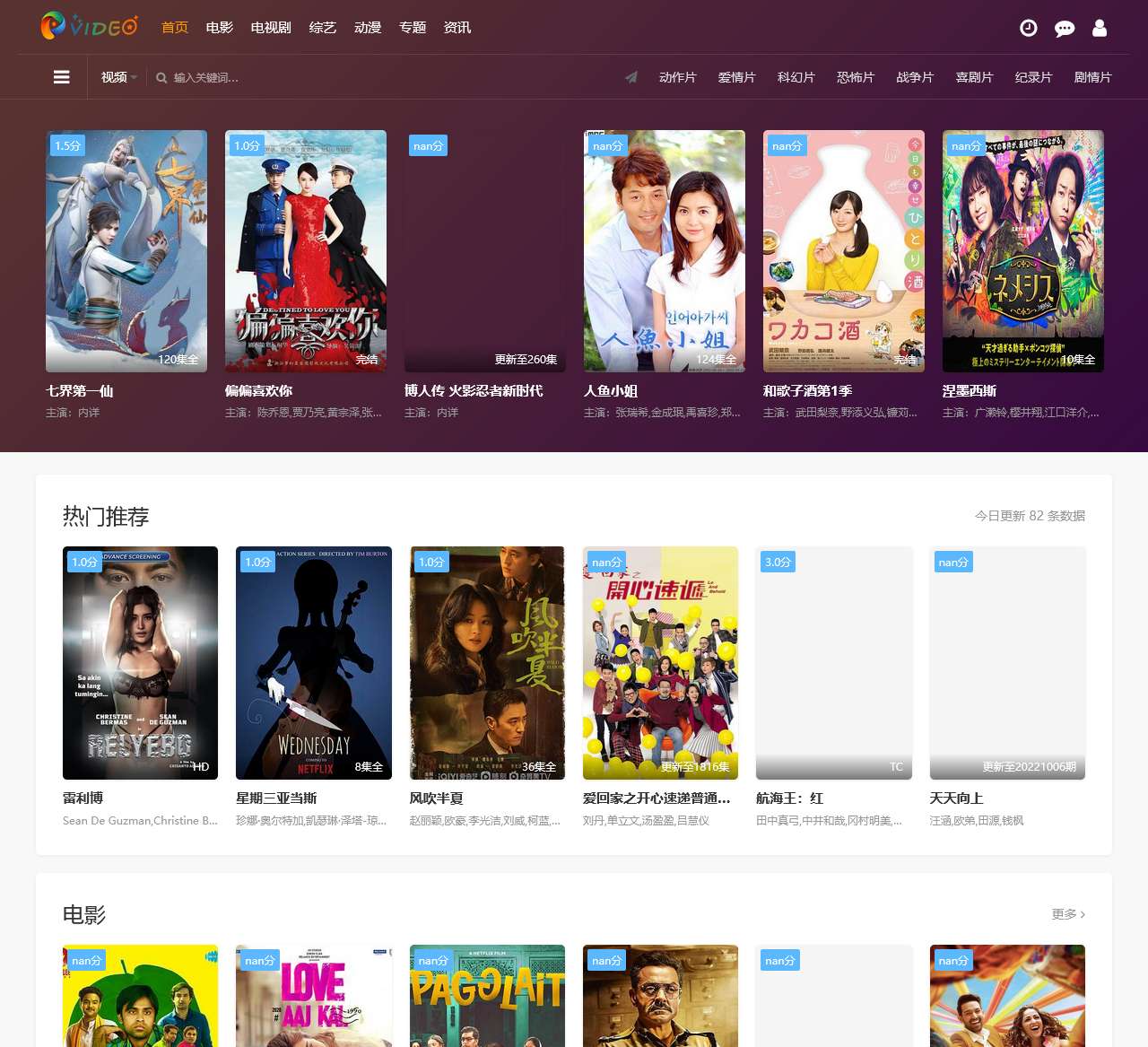The height and width of the screenshot is (1047, 1148).
Task: Open the 七界第一仙 poster
Action: pos(126,251)
